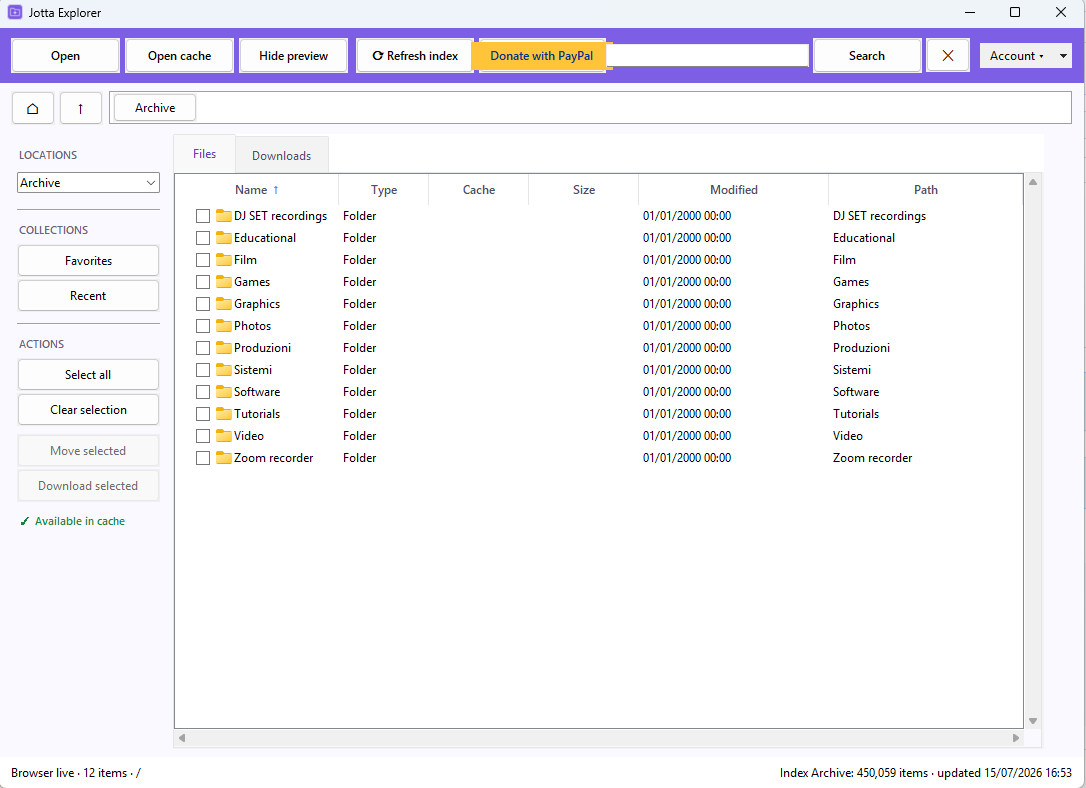Click the Video folder icon
Image resolution: width=1086 pixels, height=788 pixels.
[223, 436]
